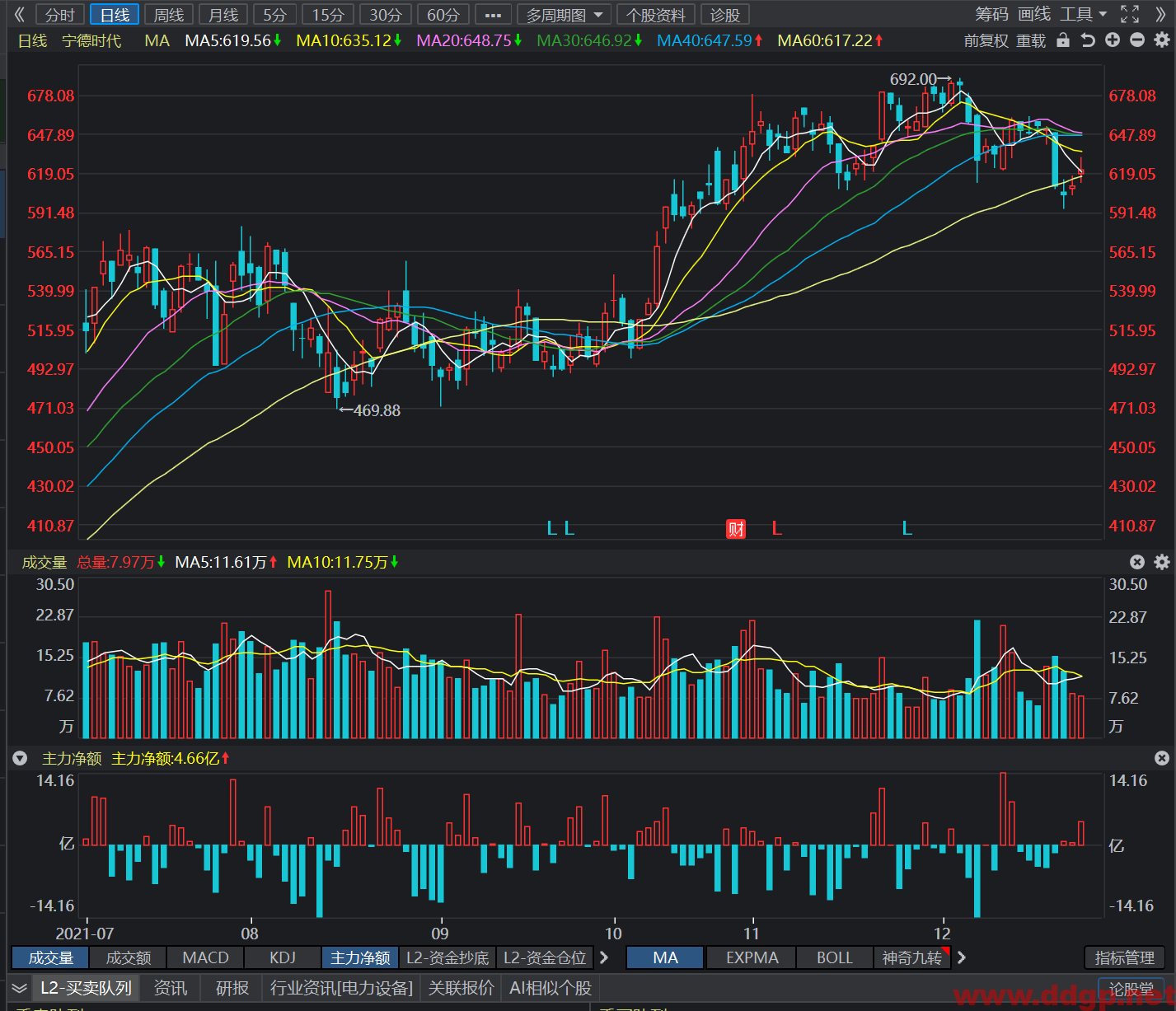Open the 工具 dropdown menu

[x=1083, y=14]
